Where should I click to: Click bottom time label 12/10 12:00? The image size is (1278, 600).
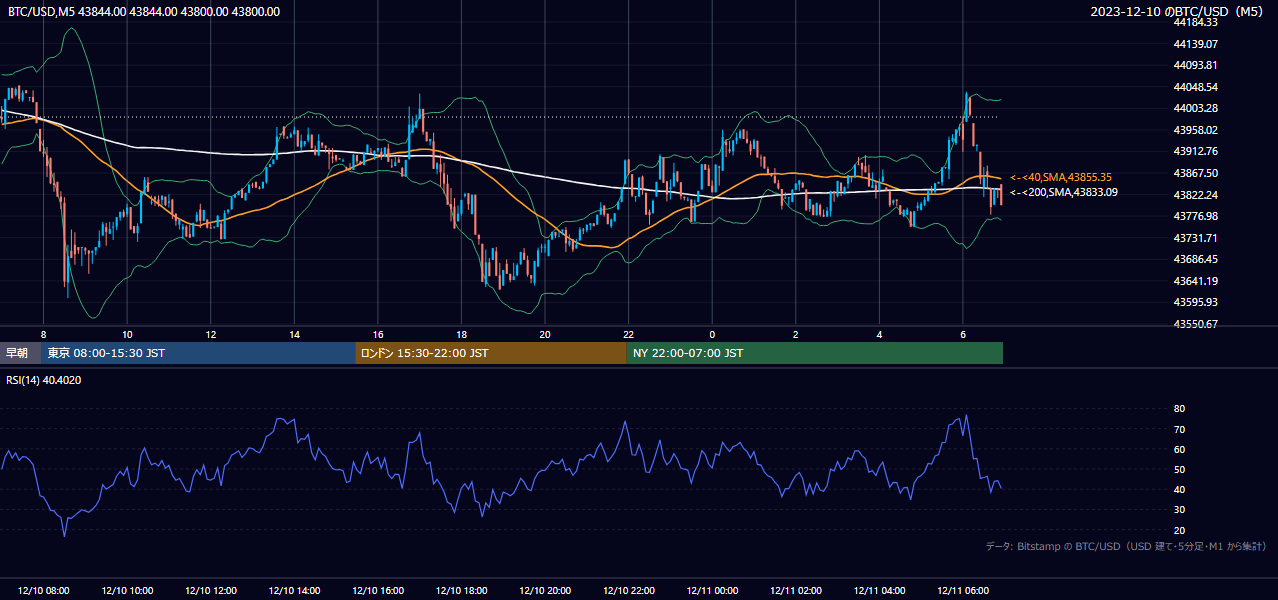click(x=211, y=591)
